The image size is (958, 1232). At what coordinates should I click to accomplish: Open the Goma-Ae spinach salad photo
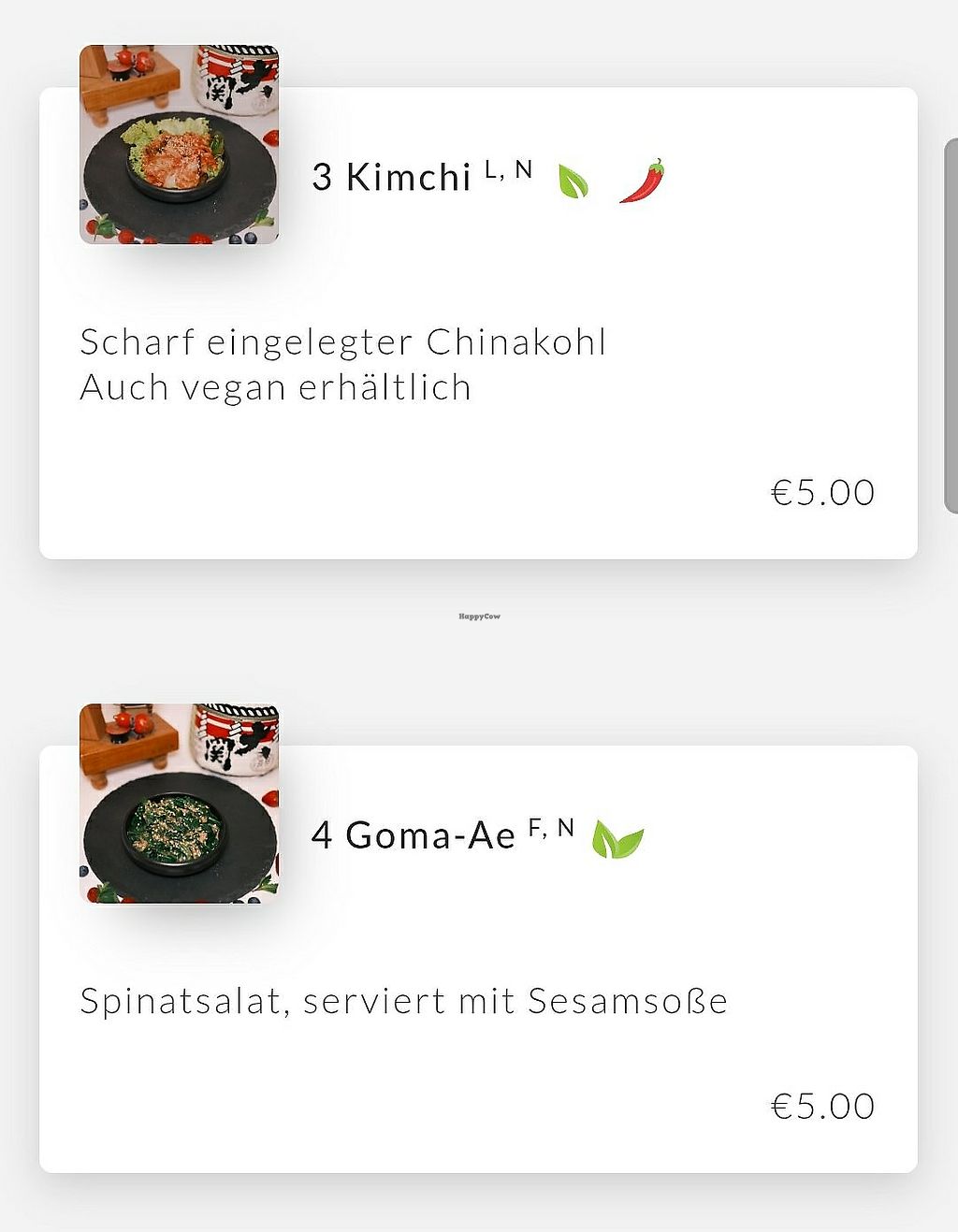[179, 803]
